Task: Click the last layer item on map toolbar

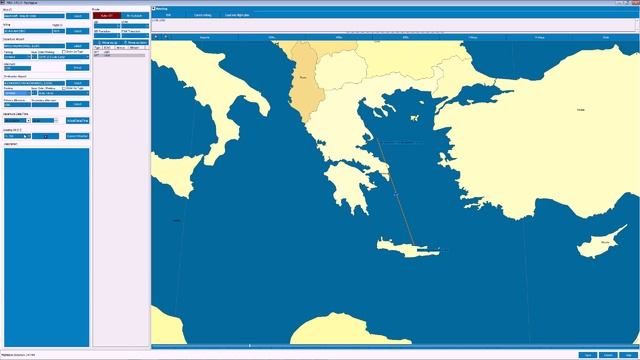Action: (x=606, y=37)
